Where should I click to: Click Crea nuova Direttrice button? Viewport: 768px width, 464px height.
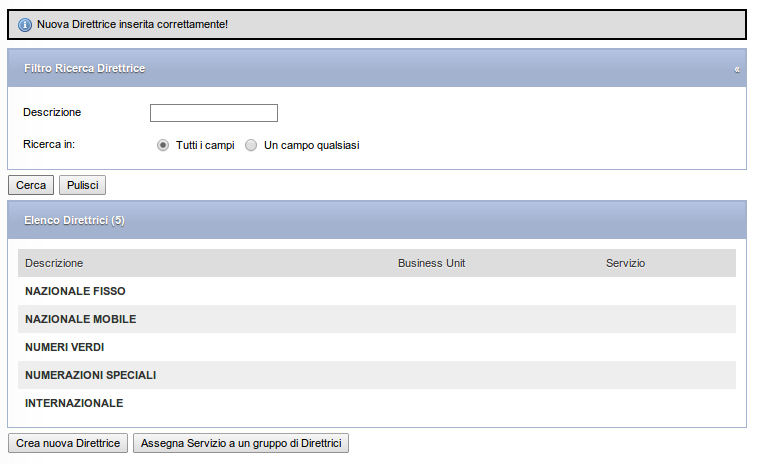coord(68,443)
